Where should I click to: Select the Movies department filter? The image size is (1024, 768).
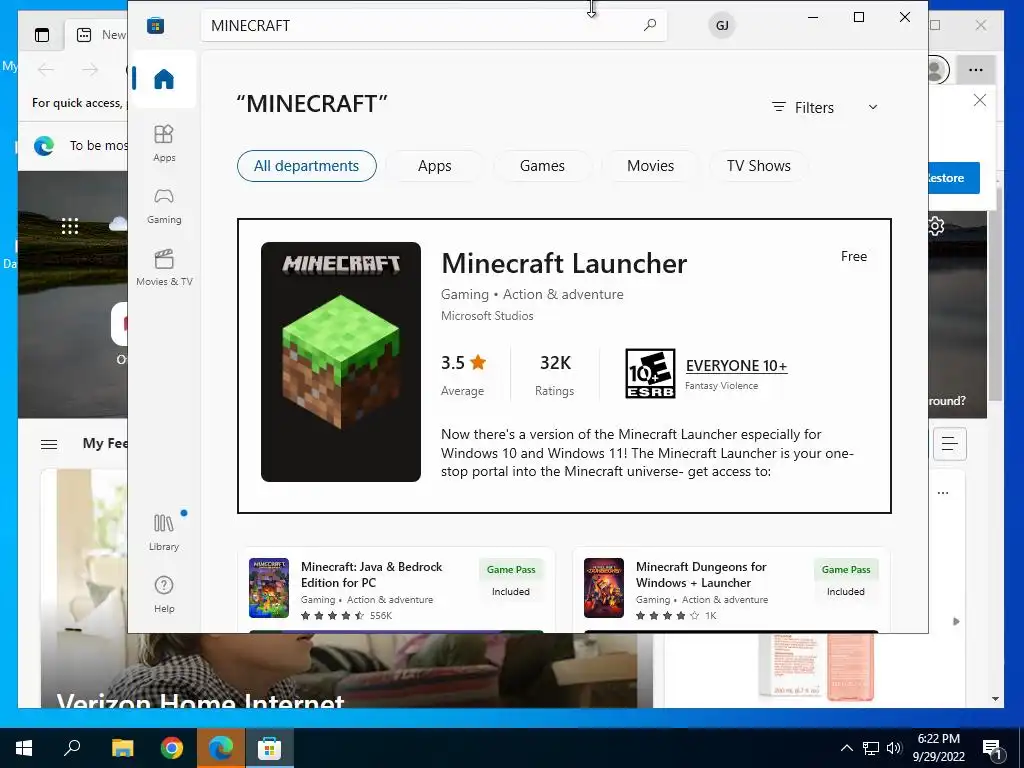coord(650,166)
